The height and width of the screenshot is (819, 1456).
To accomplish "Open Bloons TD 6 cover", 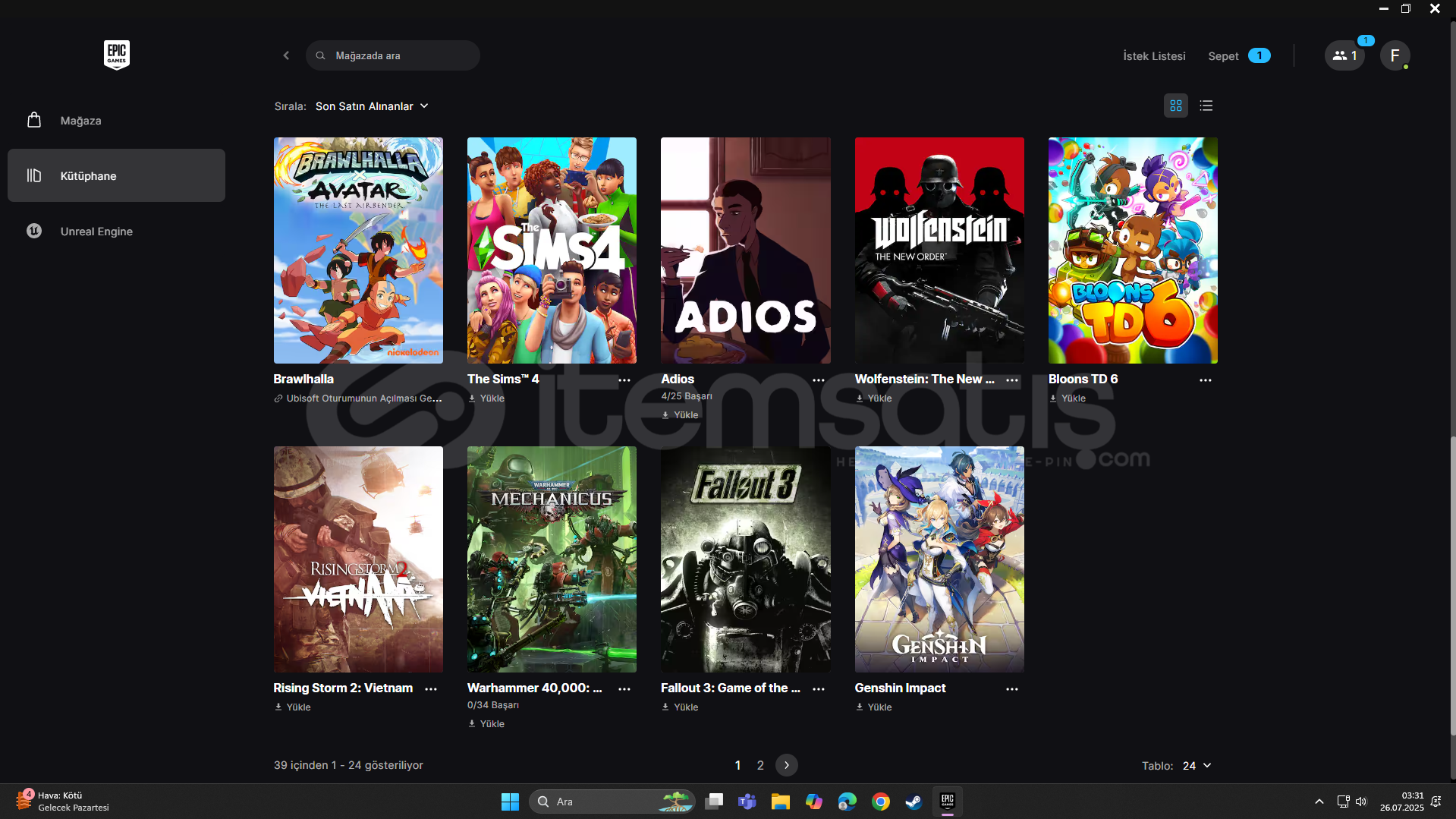I will (x=1133, y=250).
